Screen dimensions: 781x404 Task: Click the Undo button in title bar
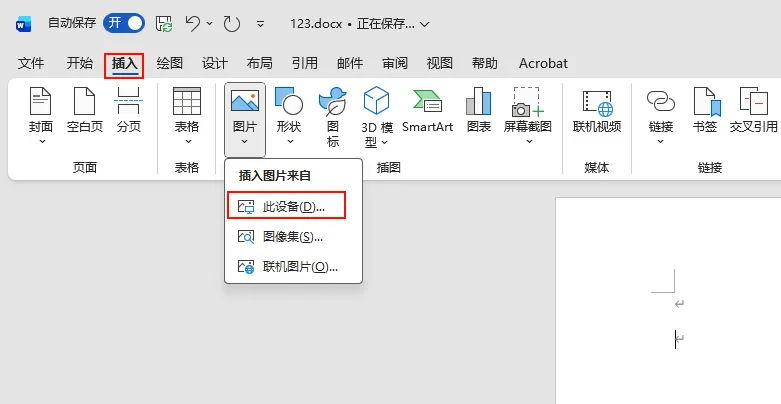[193, 23]
